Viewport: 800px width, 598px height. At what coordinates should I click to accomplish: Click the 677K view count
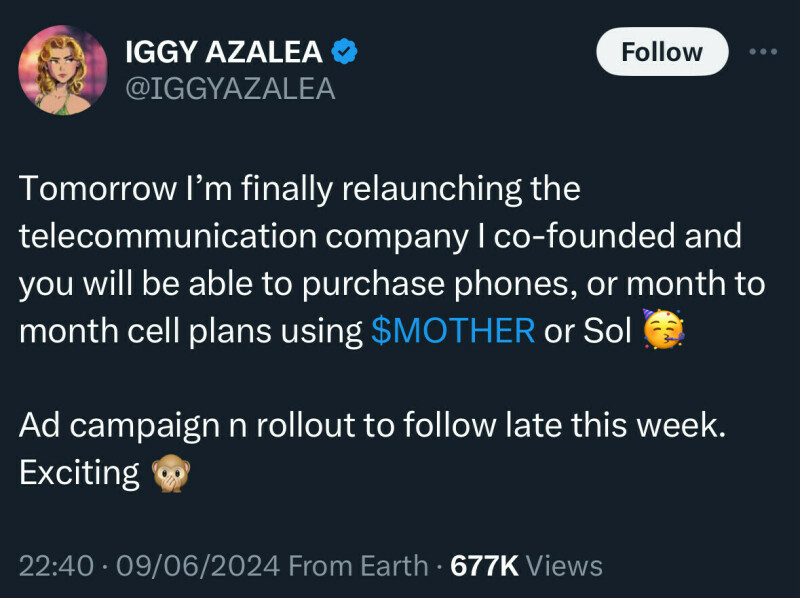point(484,566)
